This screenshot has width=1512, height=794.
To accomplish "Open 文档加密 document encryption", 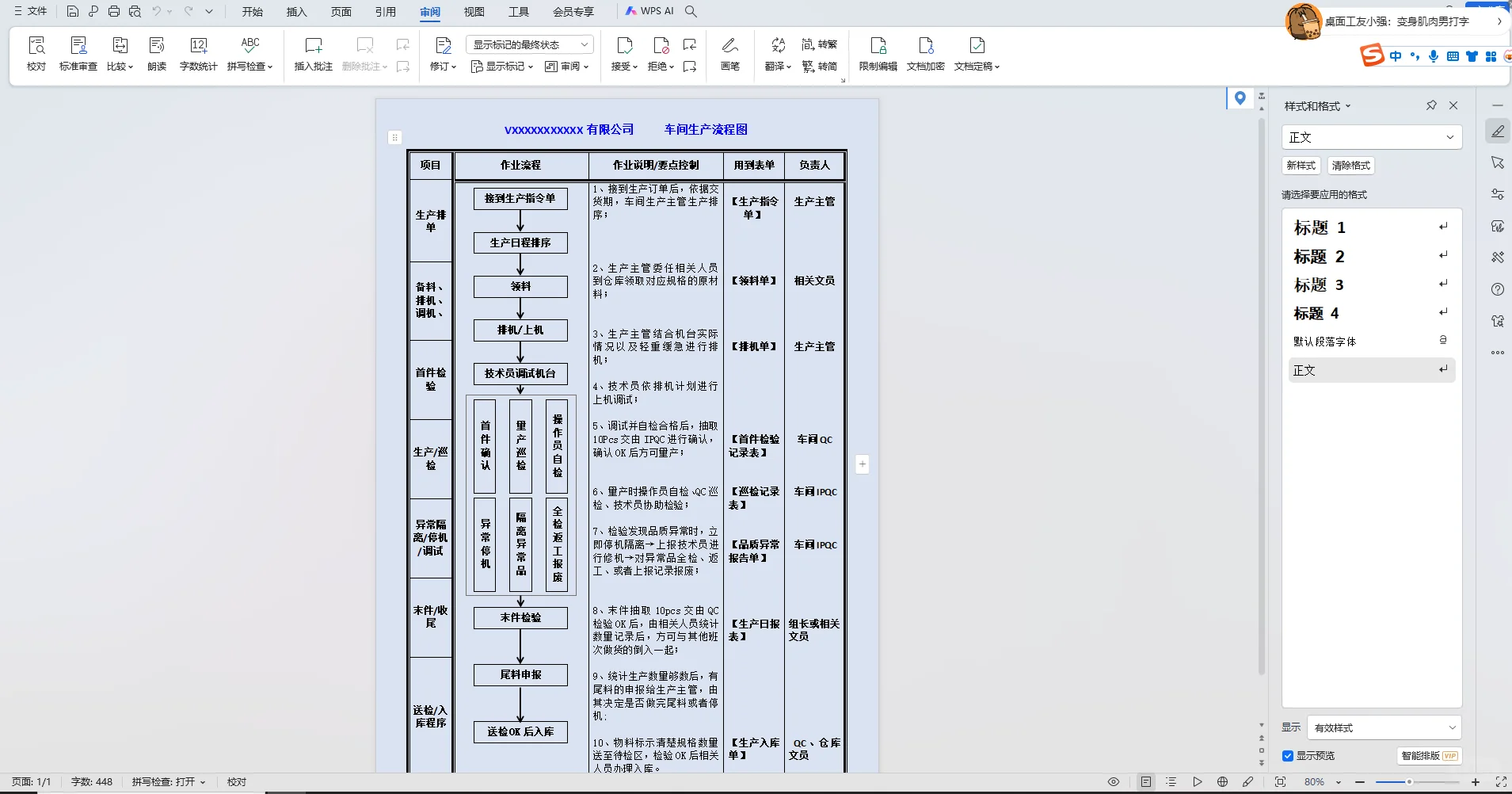I will tap(926, 54).
